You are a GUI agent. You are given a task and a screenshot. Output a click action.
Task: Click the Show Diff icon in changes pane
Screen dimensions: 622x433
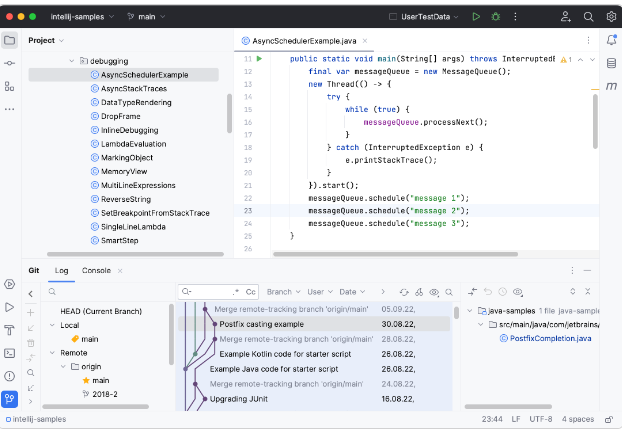tap(472, 292)
